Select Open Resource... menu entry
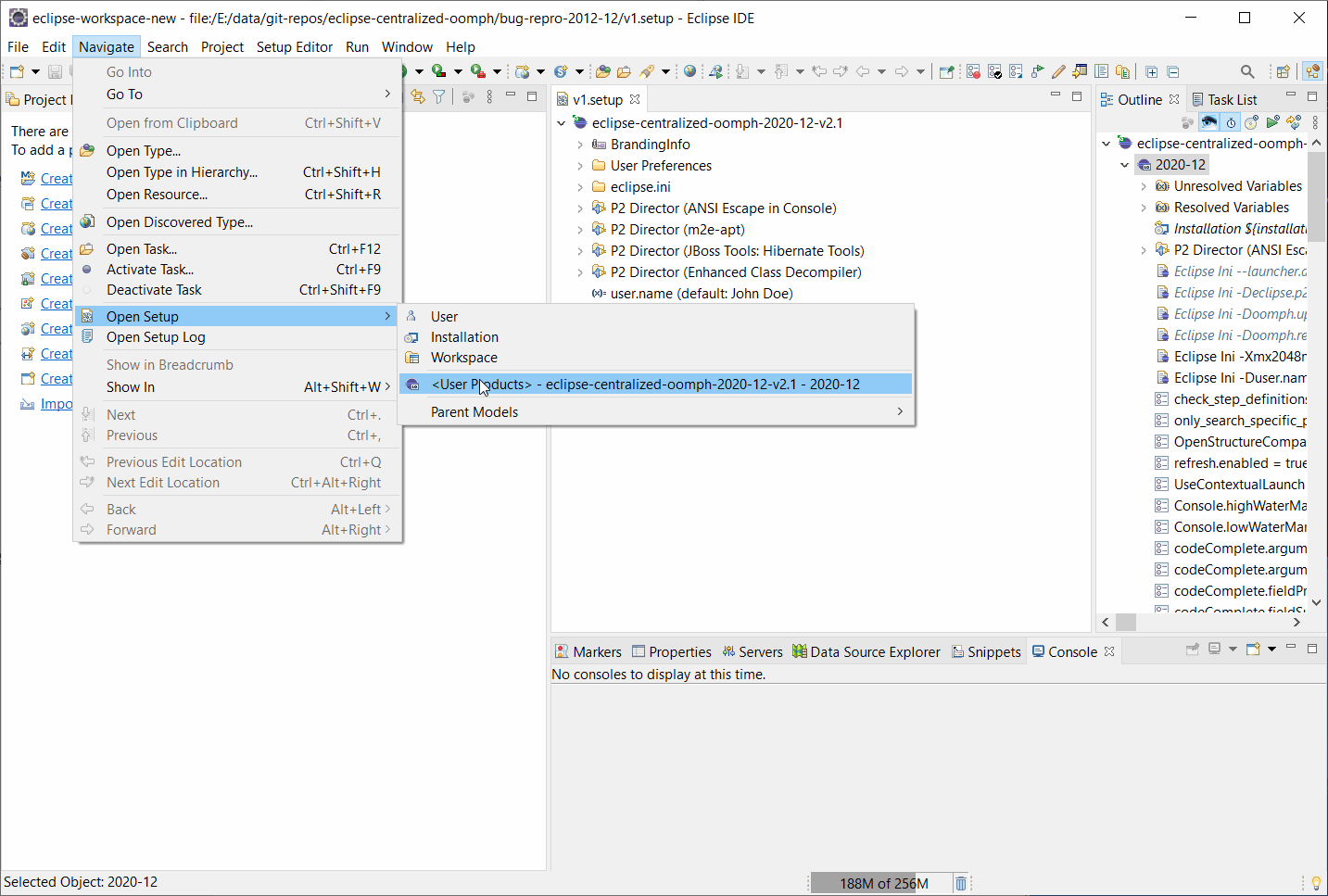The width and height of the screenshot is (1328, 896). click(x=238, y=194)
